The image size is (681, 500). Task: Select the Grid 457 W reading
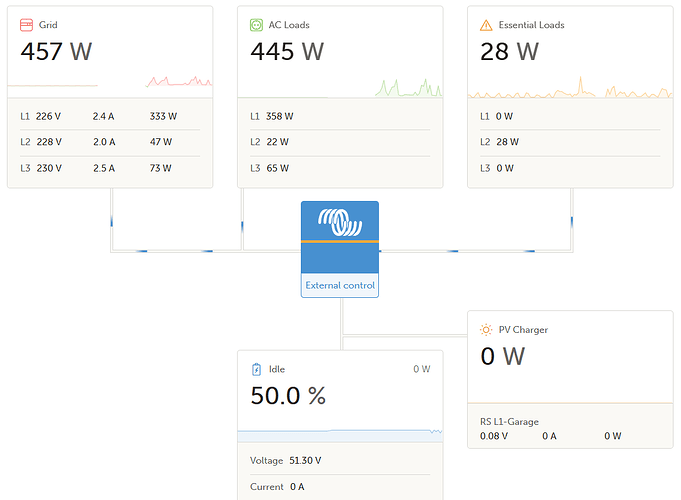point(56,51)
